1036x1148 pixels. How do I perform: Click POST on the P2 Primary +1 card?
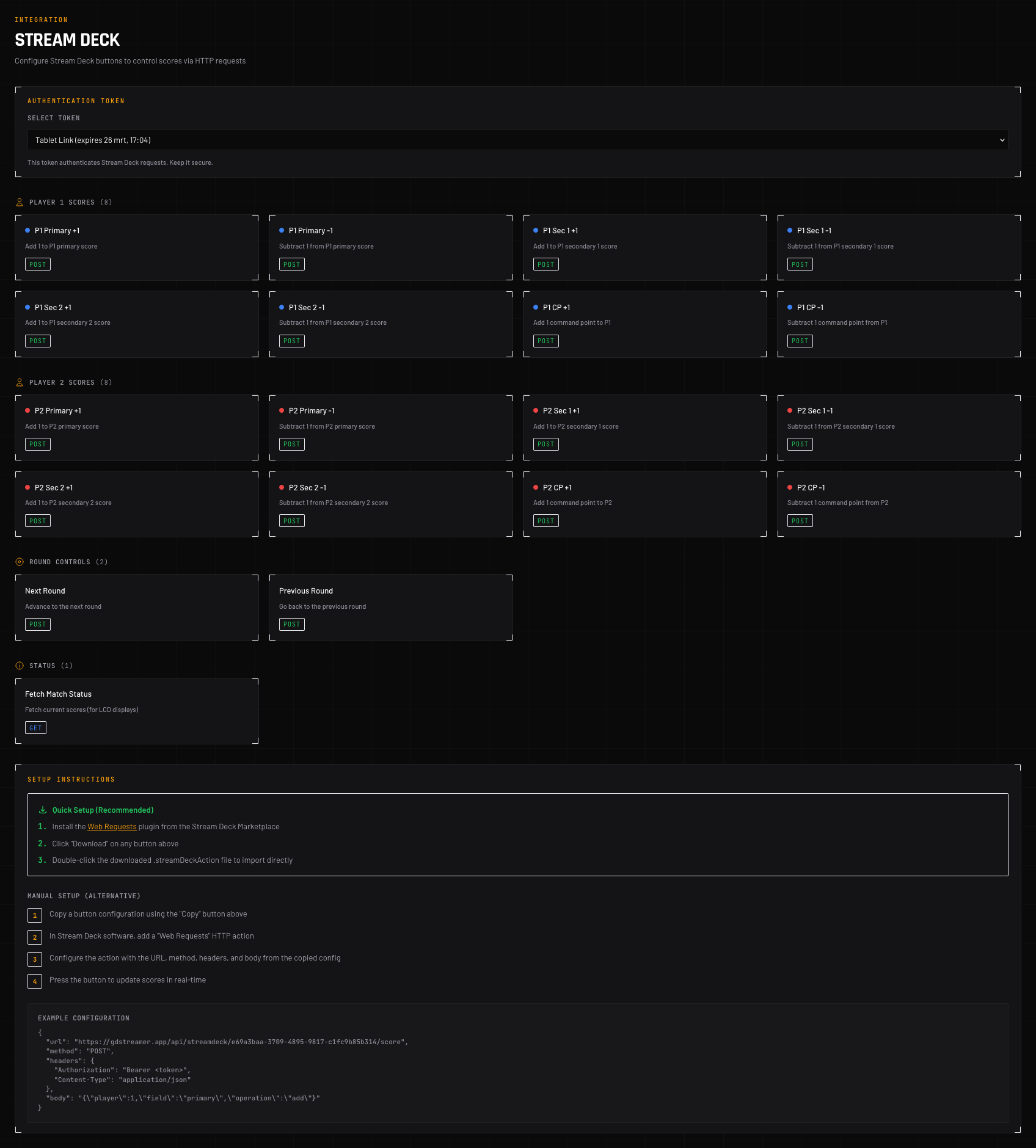[x=38, y=444]
